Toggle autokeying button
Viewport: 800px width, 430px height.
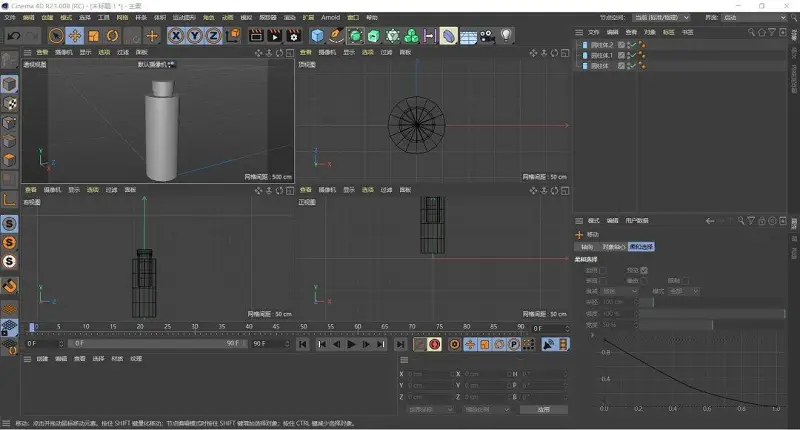435,344
